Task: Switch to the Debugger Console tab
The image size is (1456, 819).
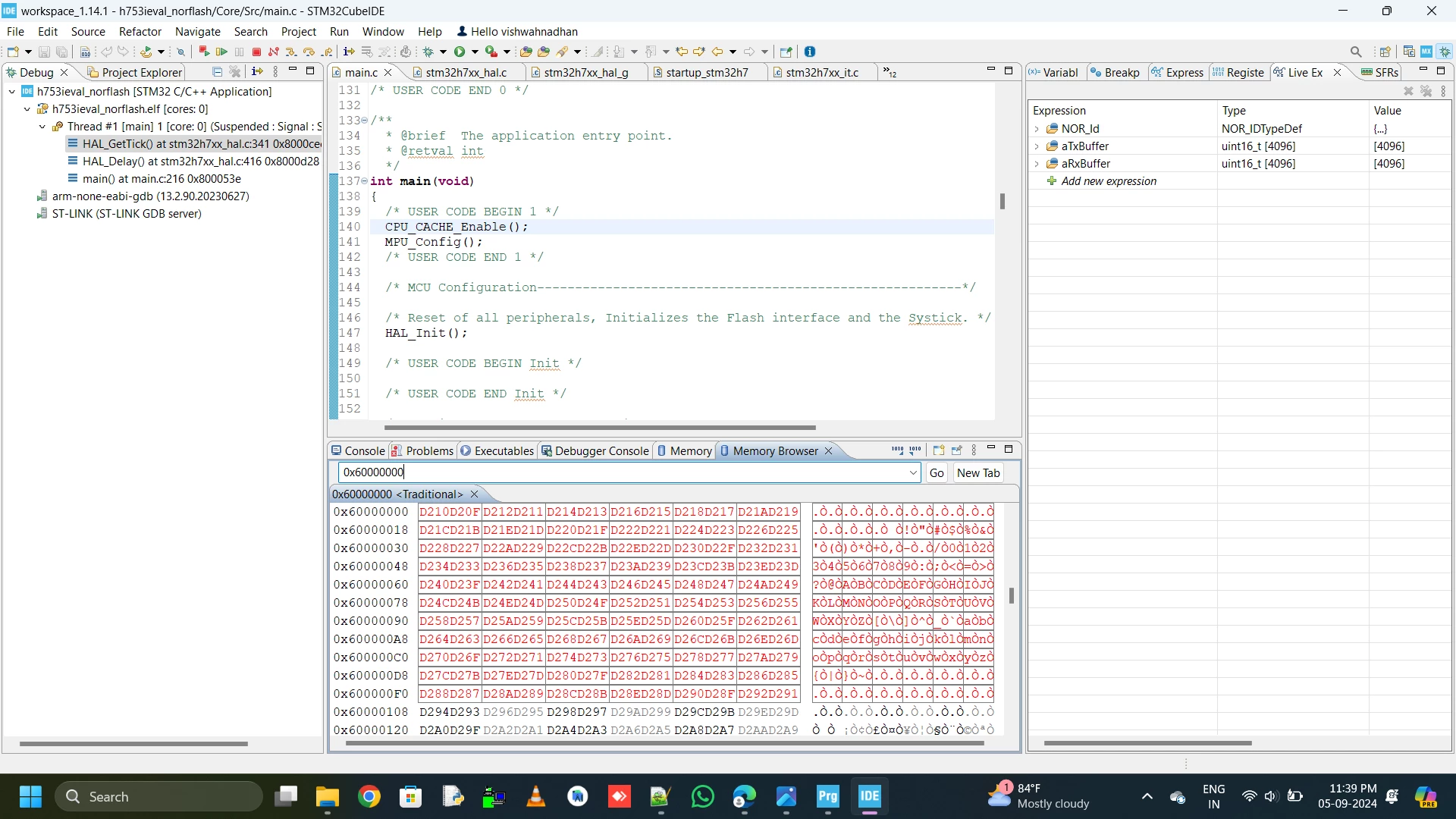Action: tap(595, 450)
